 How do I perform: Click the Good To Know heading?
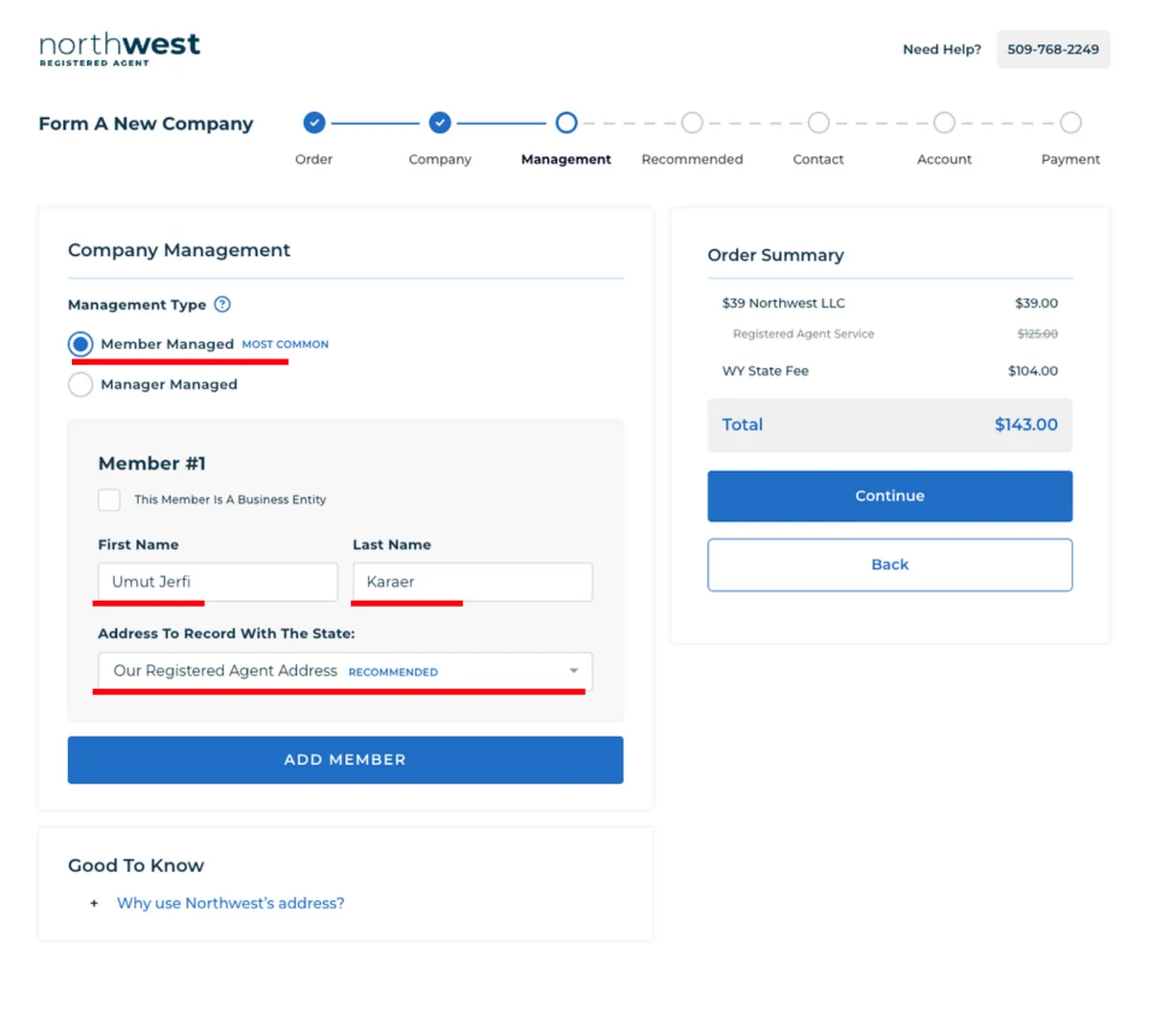(x=136, y=865)
